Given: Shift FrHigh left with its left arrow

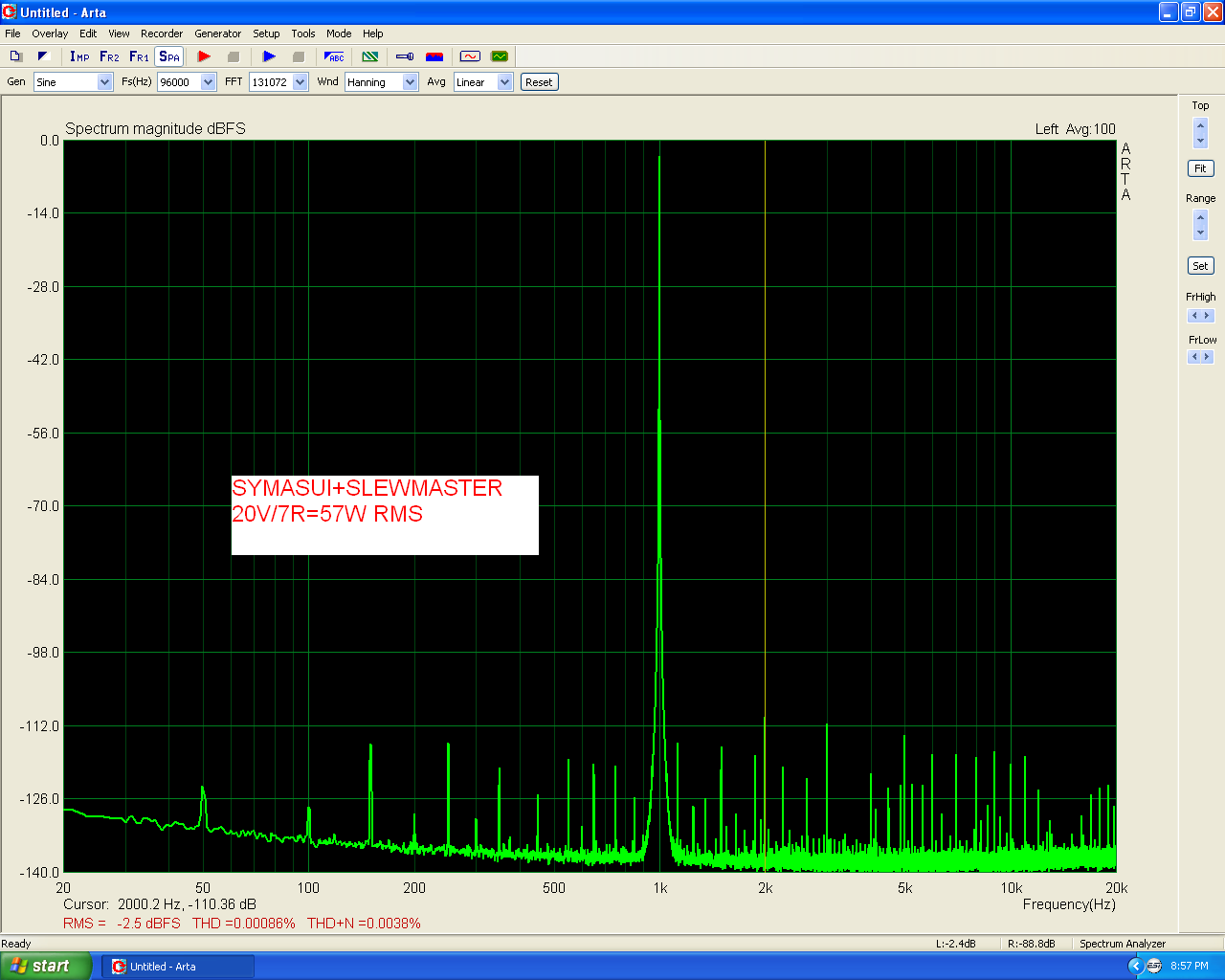Looking at the screenshot, I should [1193, 316].
